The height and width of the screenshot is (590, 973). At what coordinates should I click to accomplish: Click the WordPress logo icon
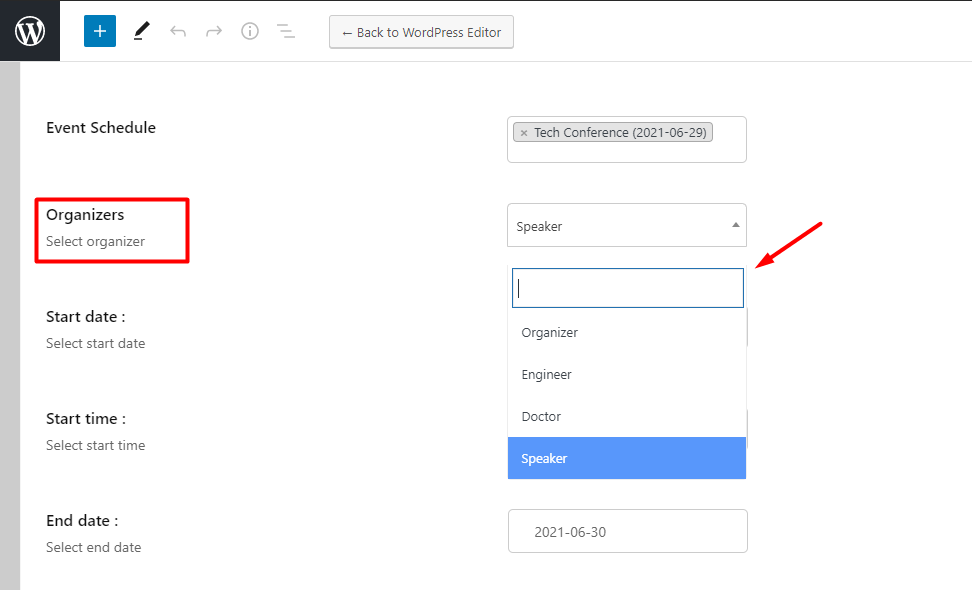point(30,31)
